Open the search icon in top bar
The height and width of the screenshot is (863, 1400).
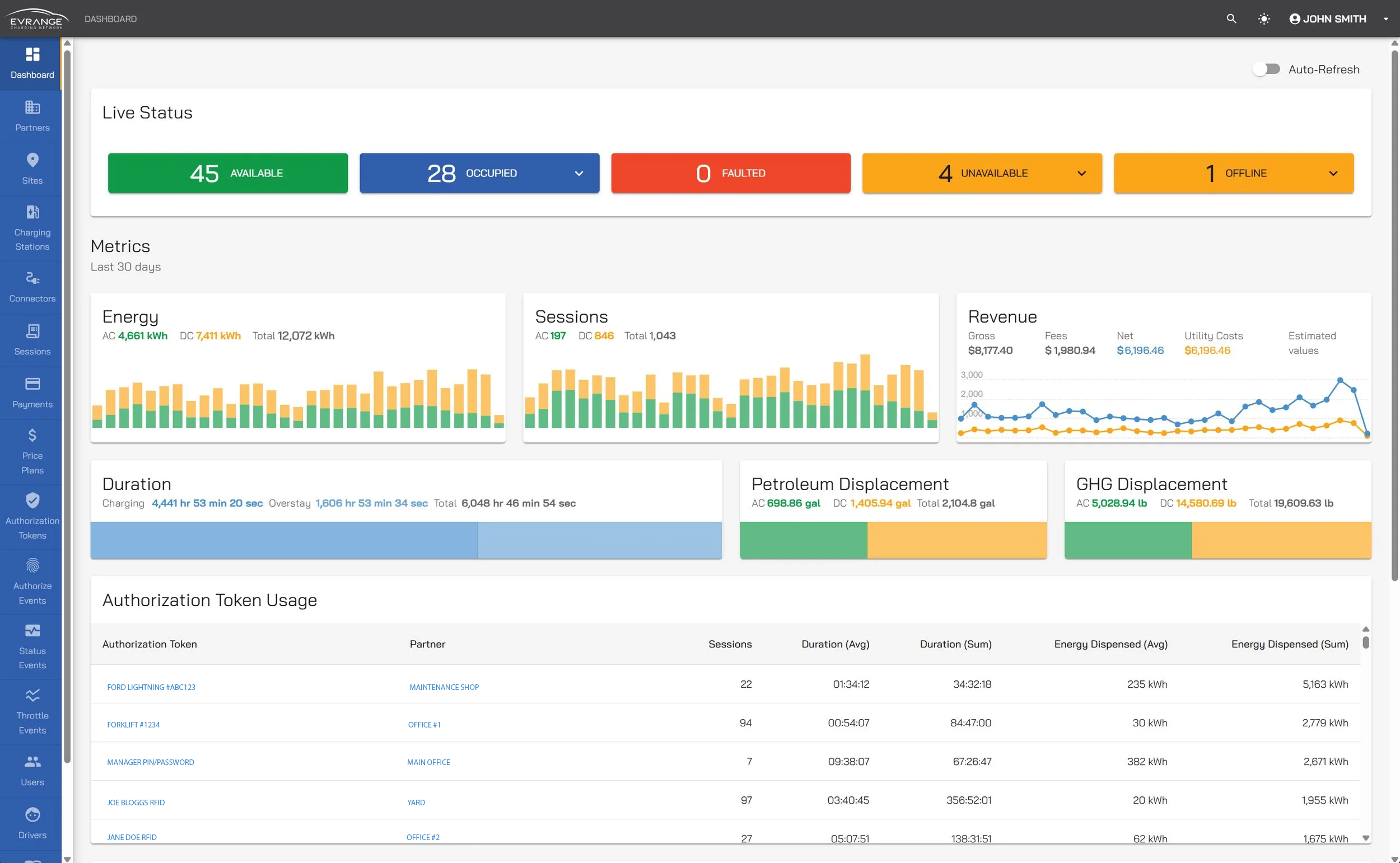click(x=1231, y=19)
